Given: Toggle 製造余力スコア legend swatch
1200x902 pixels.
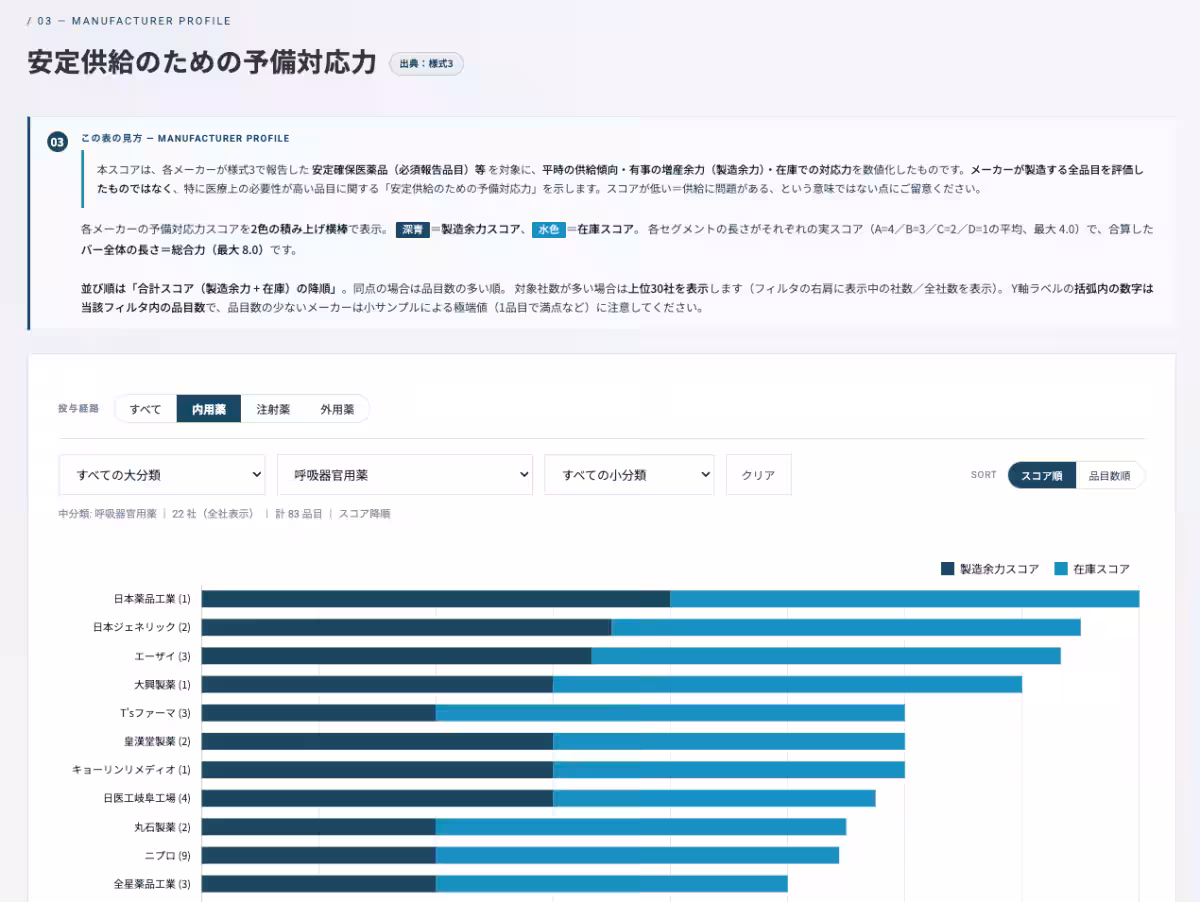Looking at the screenshot, I should point(948,569).
